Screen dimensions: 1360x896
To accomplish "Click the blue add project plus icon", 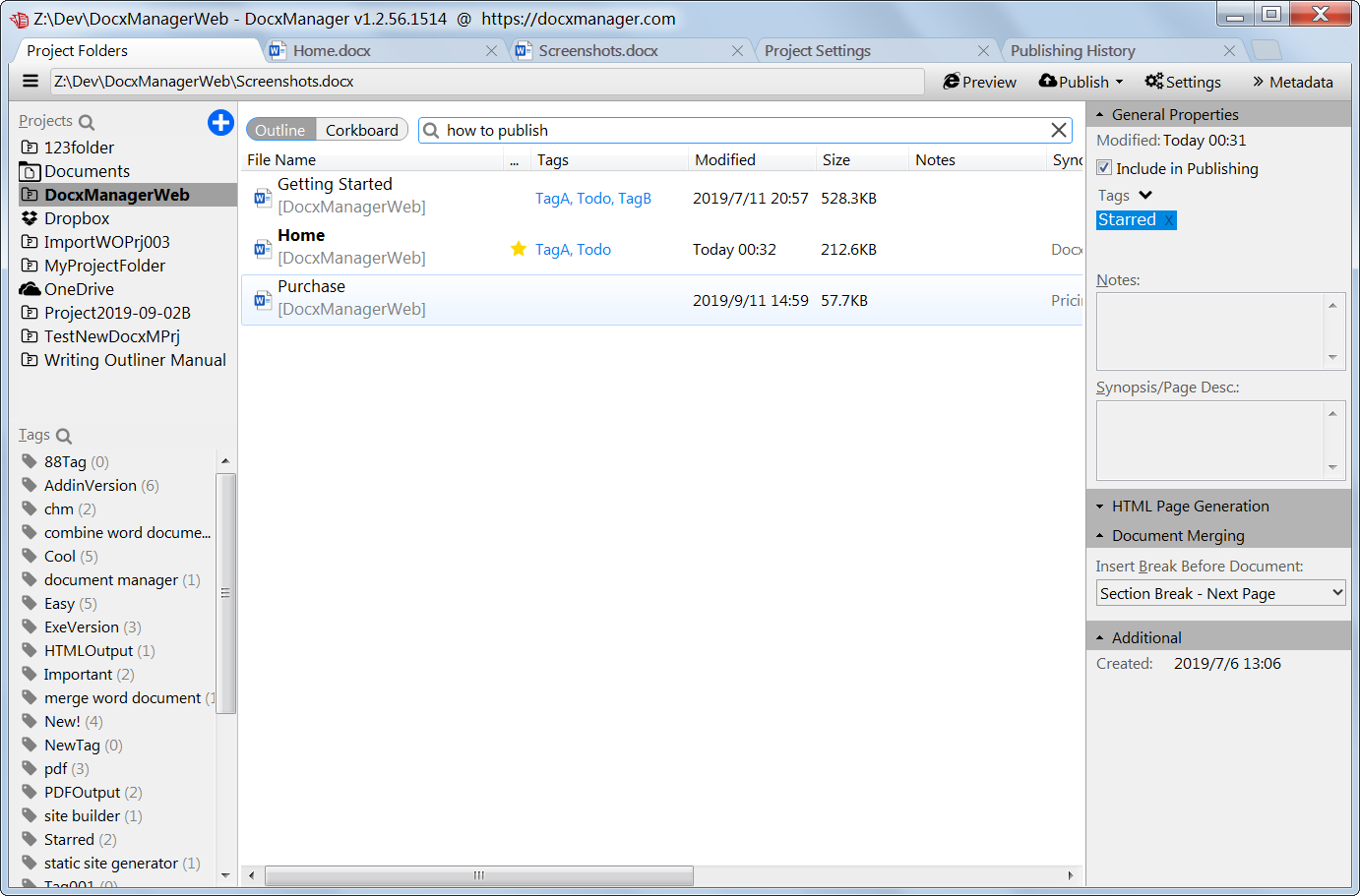I will click(220, 122).
